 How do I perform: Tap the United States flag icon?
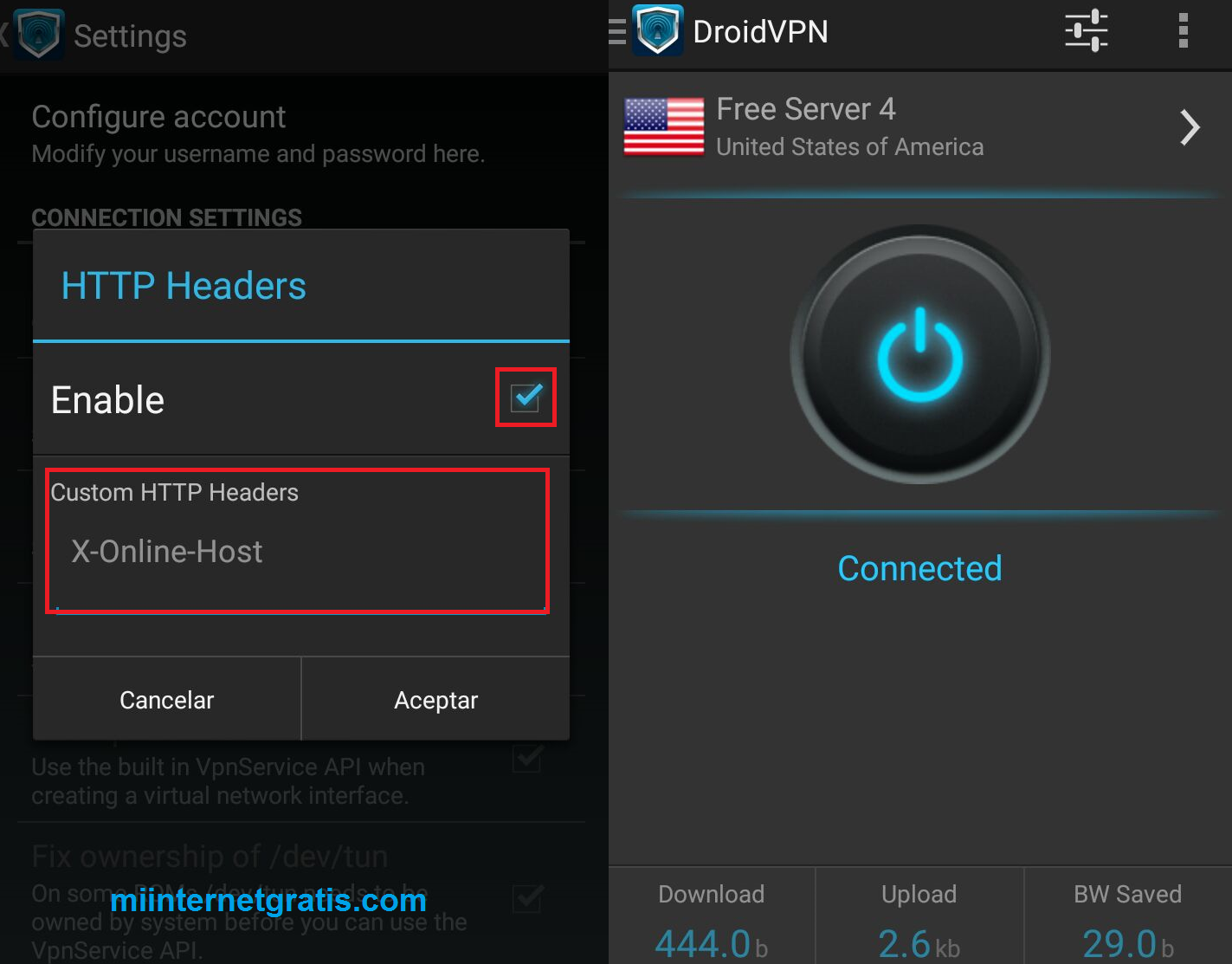pyautogui.click(x=664, y=127)
